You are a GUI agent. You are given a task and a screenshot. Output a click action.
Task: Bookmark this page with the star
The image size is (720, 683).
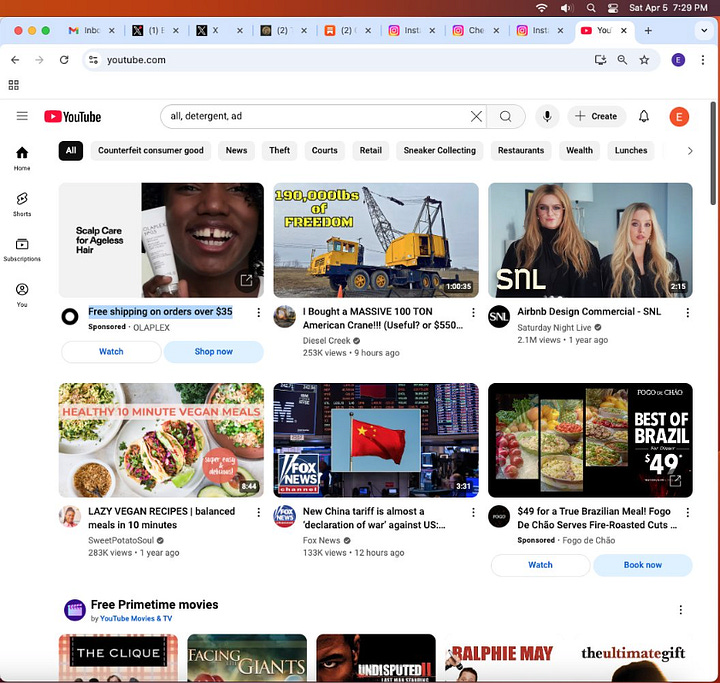[x=644, y=60]
